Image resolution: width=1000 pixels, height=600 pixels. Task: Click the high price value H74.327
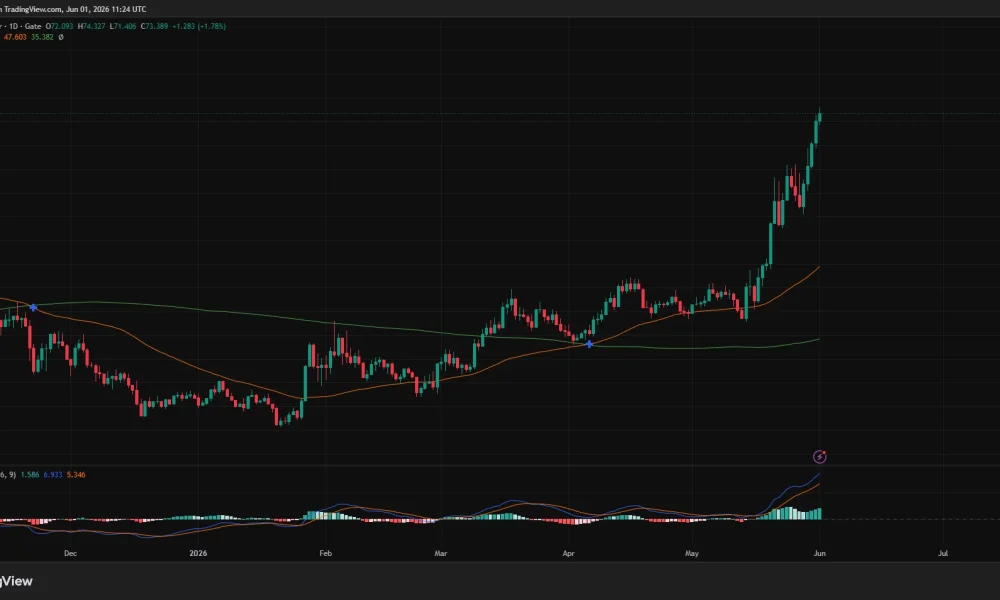point(91,26)
